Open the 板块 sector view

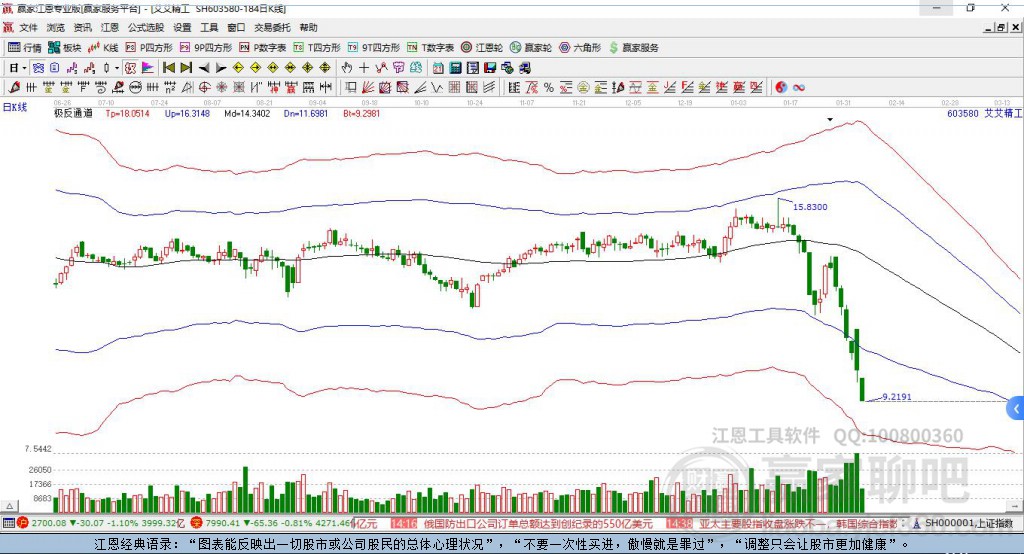click(65, 48)
